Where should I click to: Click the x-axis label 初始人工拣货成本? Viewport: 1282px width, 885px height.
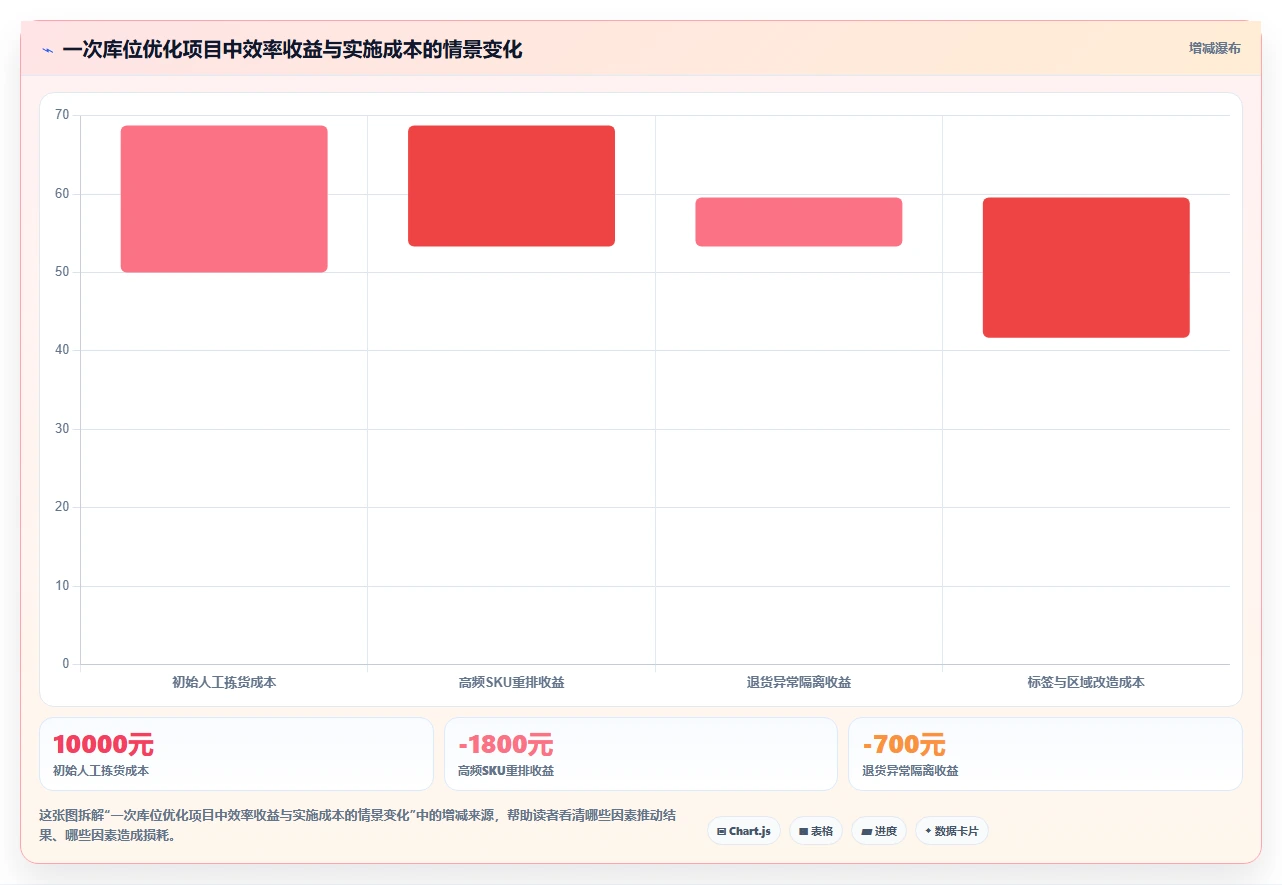pos(224,683)
